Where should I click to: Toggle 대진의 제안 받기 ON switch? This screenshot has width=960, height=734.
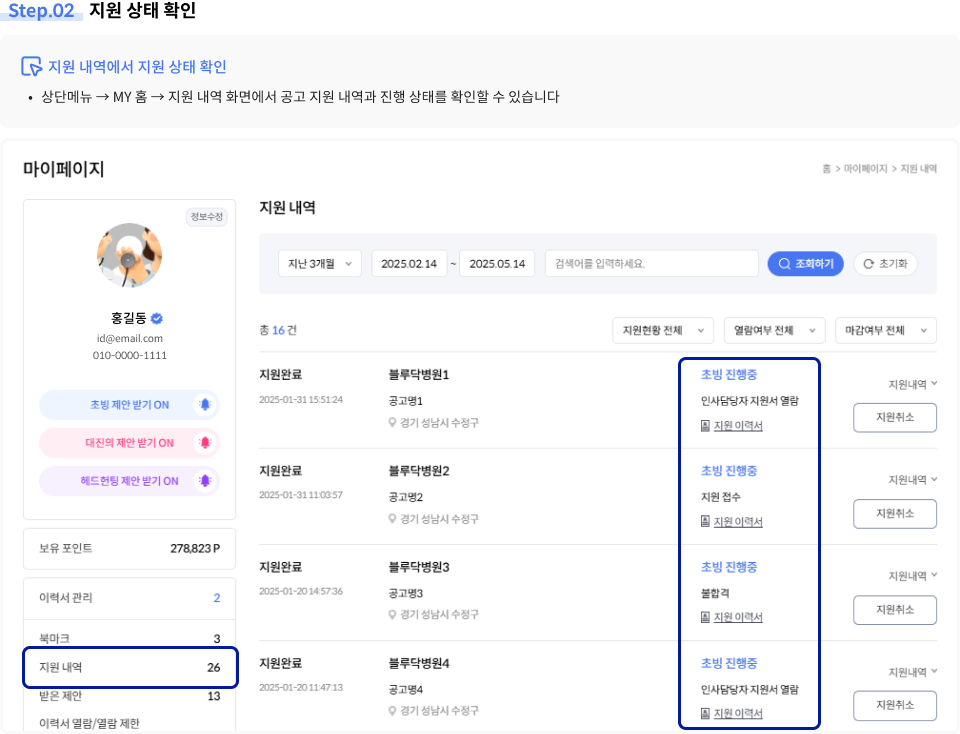pos(129,443)
